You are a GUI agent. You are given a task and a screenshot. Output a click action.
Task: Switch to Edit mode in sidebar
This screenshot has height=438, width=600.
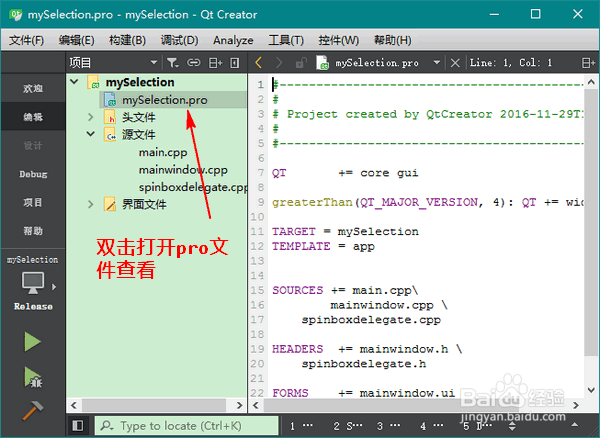coord(33,117)
